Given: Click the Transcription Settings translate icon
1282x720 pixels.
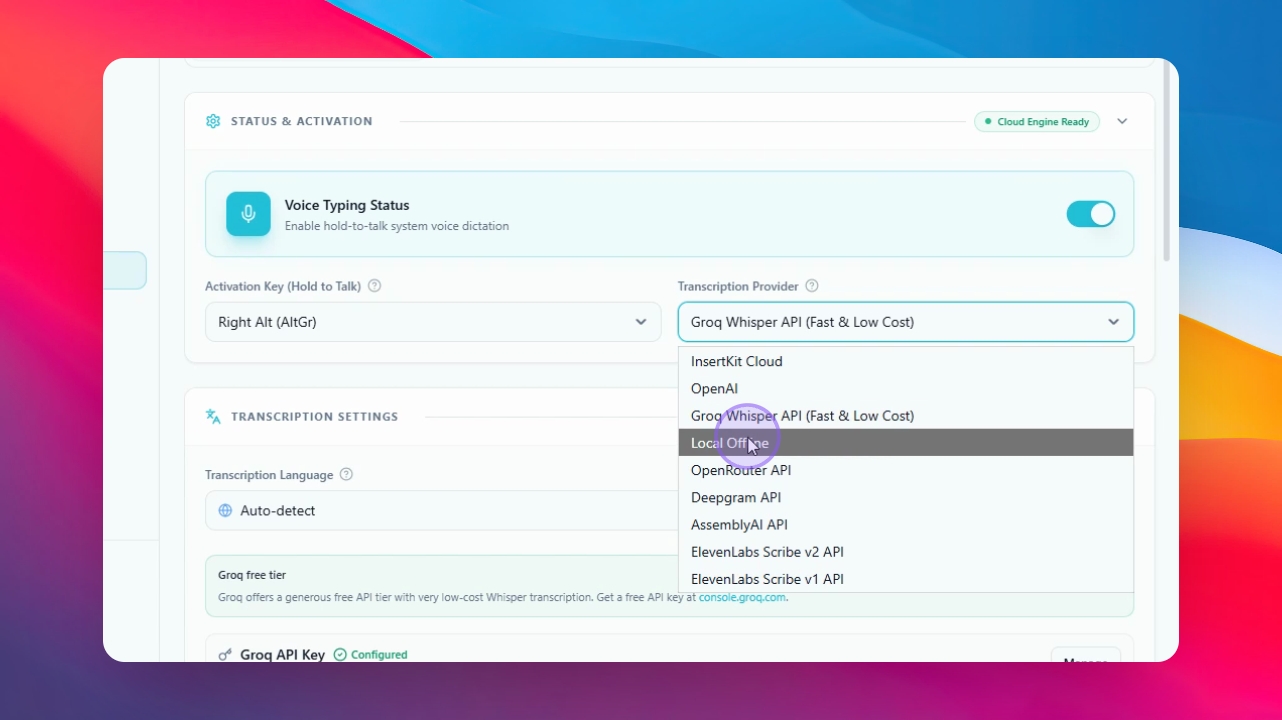Looking at the screenshot, I should click(x=213, y=416).
